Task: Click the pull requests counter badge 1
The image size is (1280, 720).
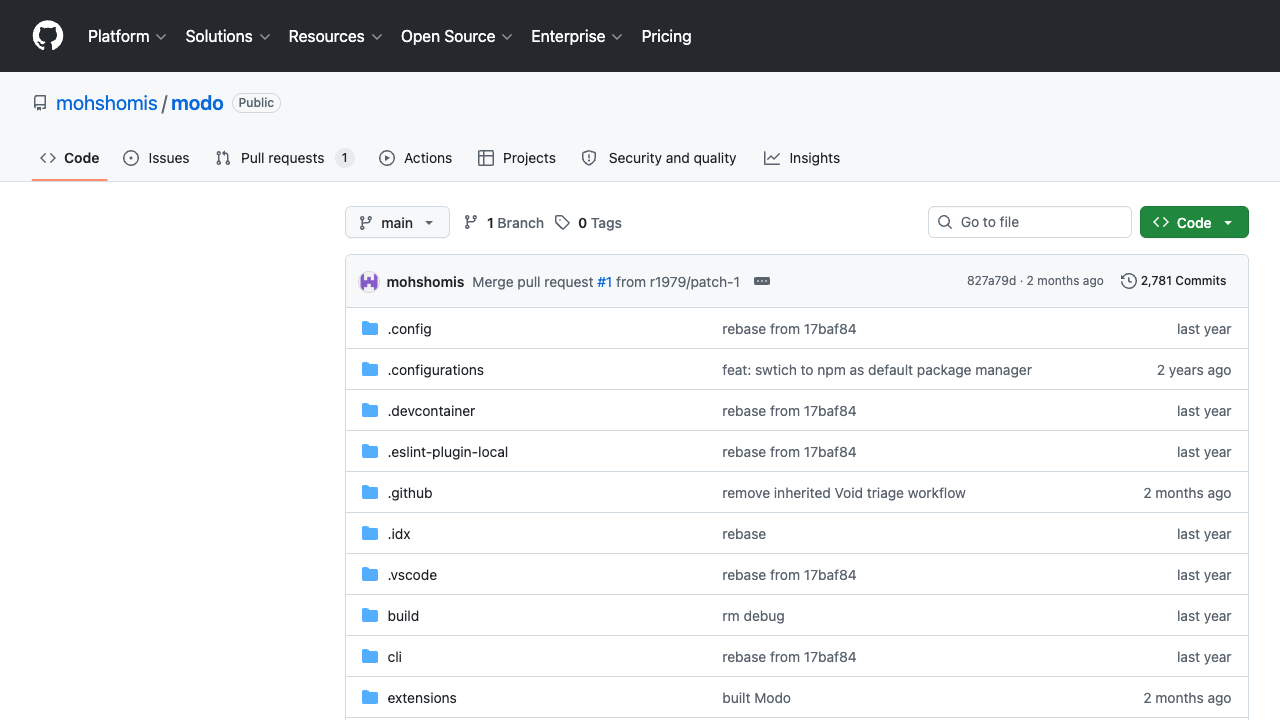Action: [x=344, y=158]
